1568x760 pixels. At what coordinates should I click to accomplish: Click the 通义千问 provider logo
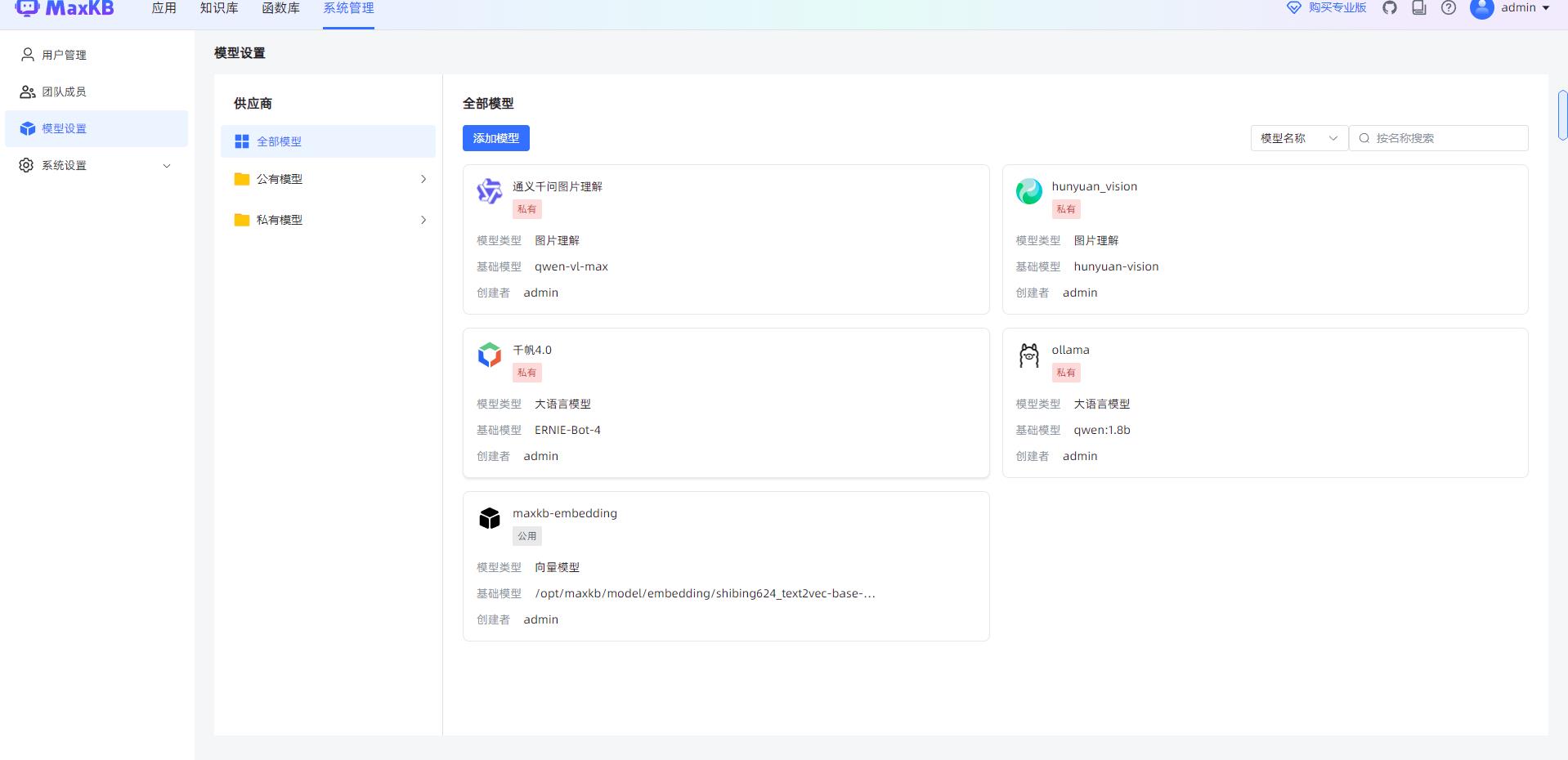point(490,191)
